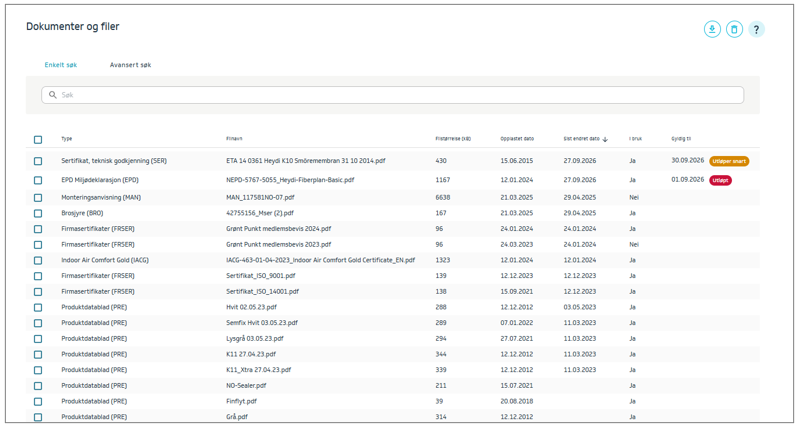Click the download icon button
Screen dimensions: 799x429
tap(712, 29)
